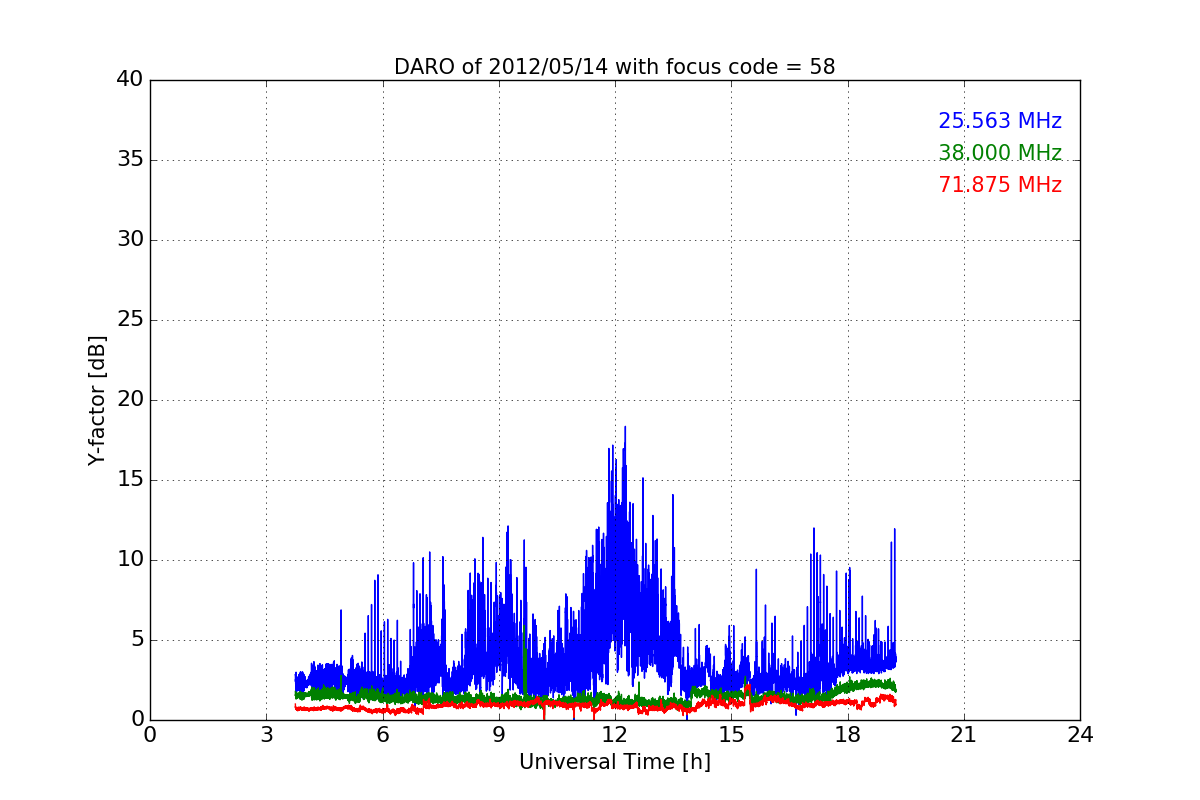Select the blue "25.563 MHz" legend label

point(1000,121)
